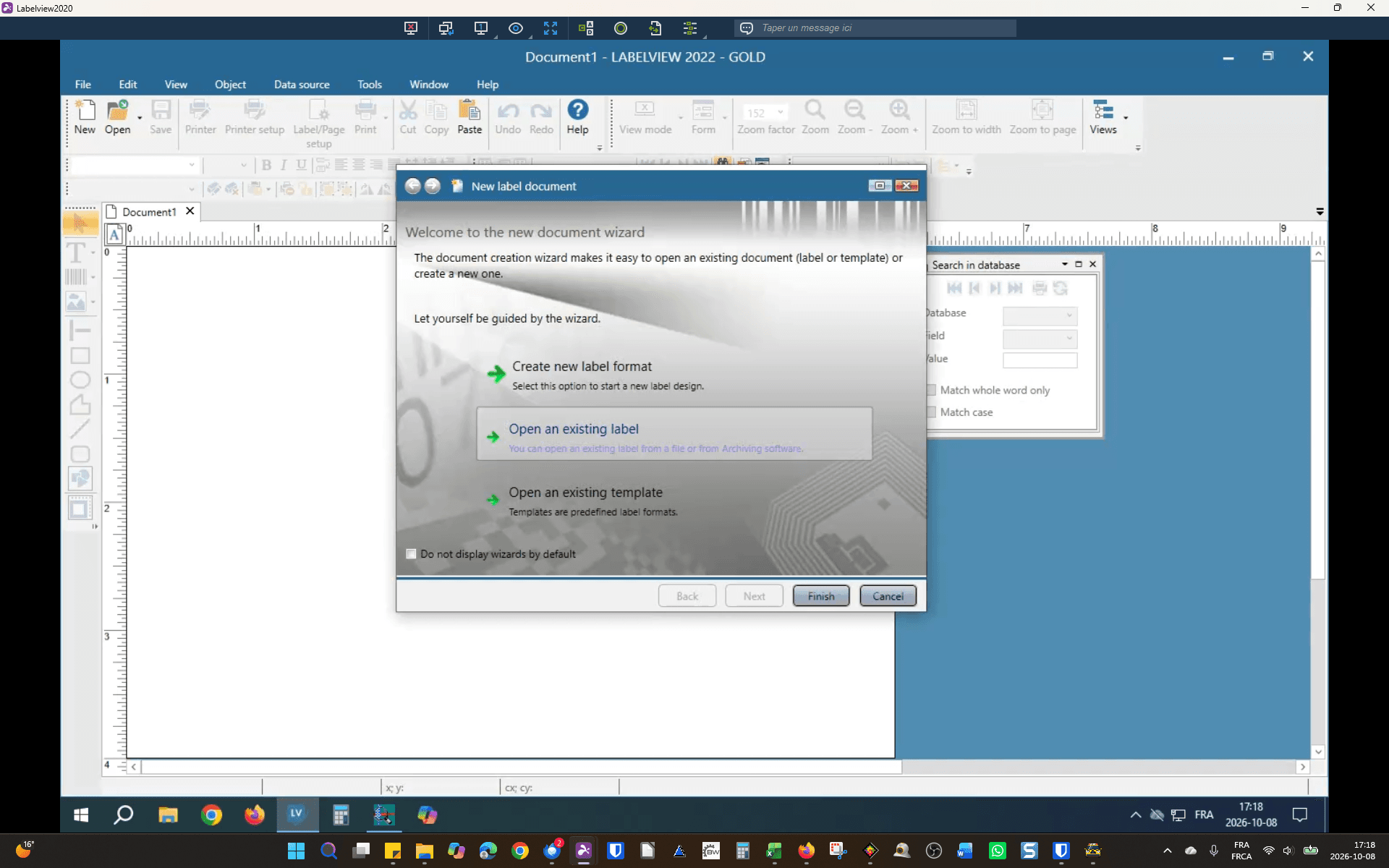Click the Open toolbar icon

tap(117, 117)
